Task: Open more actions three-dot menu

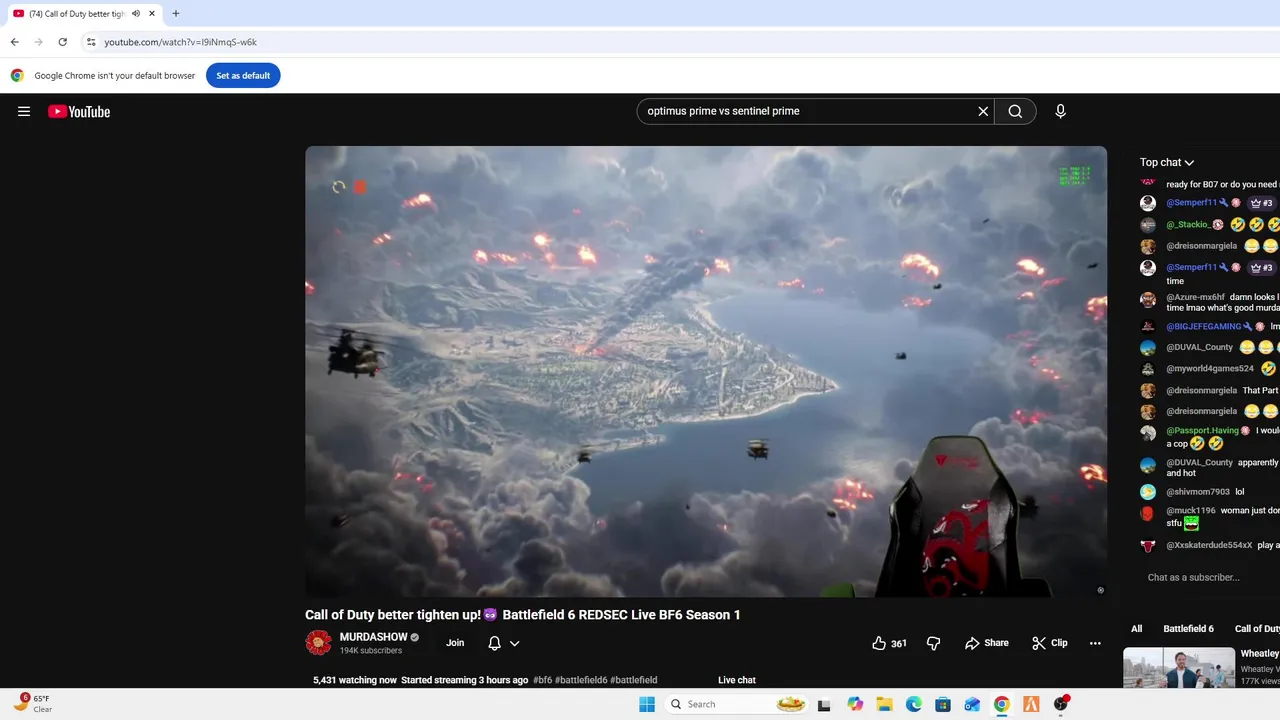Action: (1095, 643)
